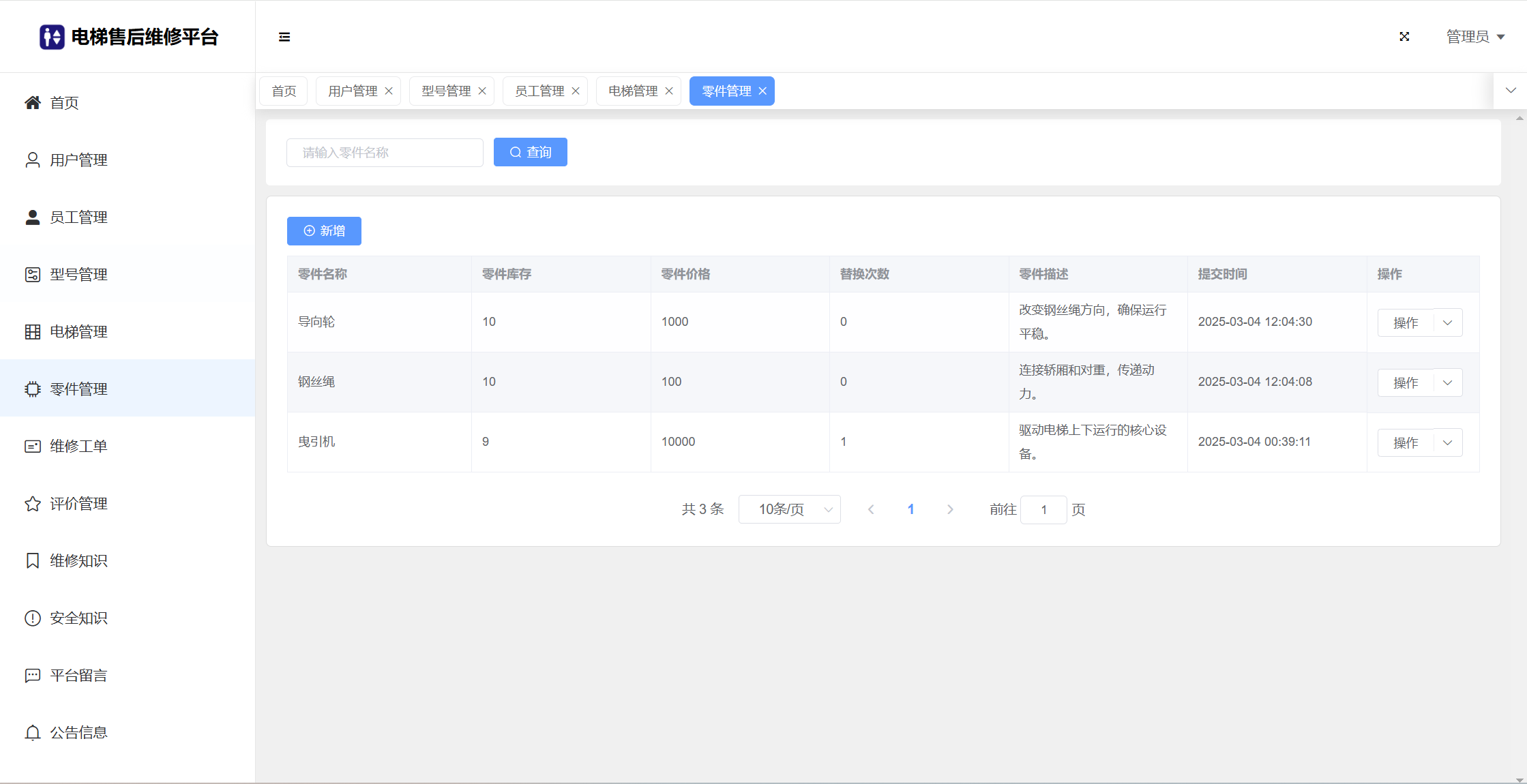Expand the tabs overflow chevron
1527x784 pixels.
click(1511, 91)
